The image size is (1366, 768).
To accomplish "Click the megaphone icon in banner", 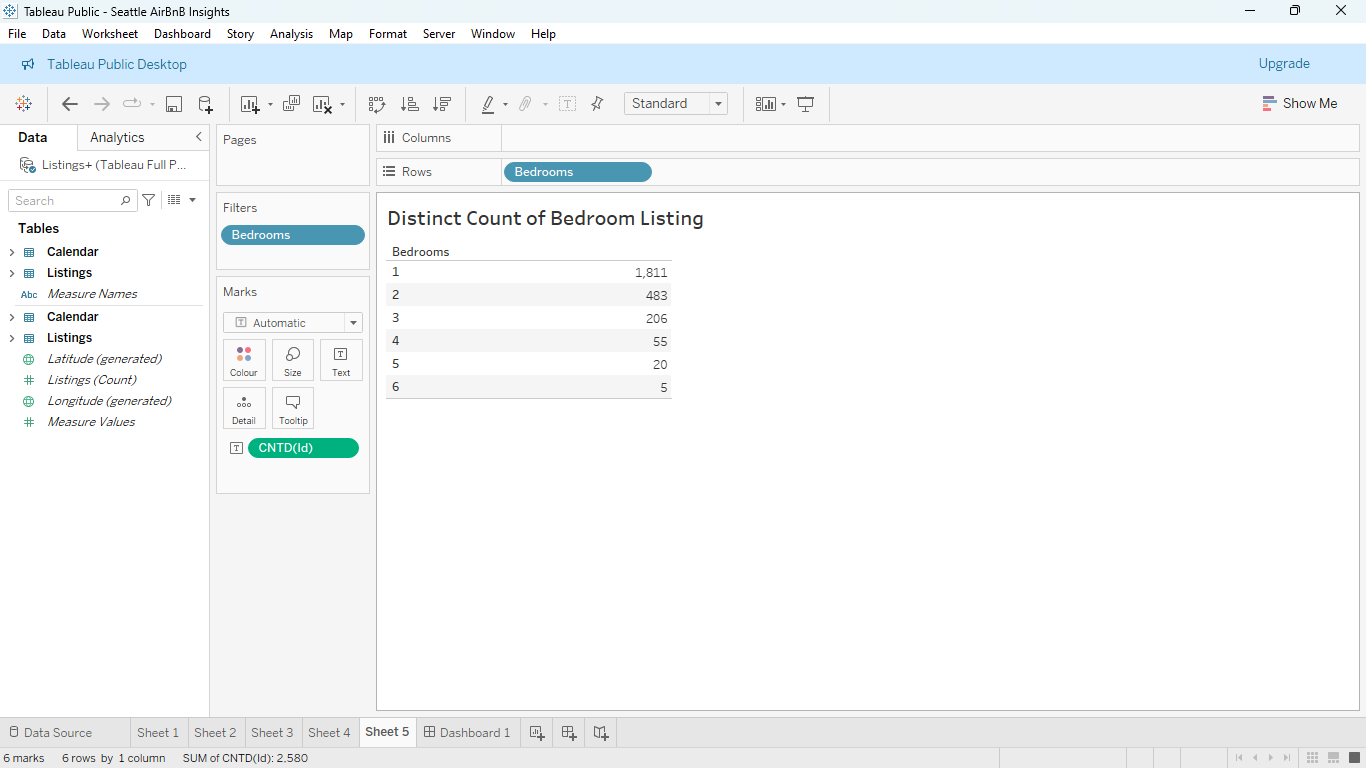I will [28, 64].
